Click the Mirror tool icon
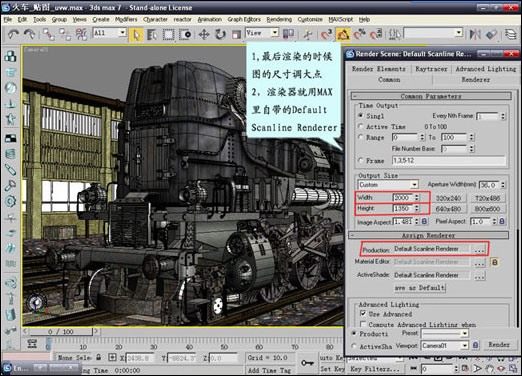Screen dimensions: 522x376 (475, 34)
